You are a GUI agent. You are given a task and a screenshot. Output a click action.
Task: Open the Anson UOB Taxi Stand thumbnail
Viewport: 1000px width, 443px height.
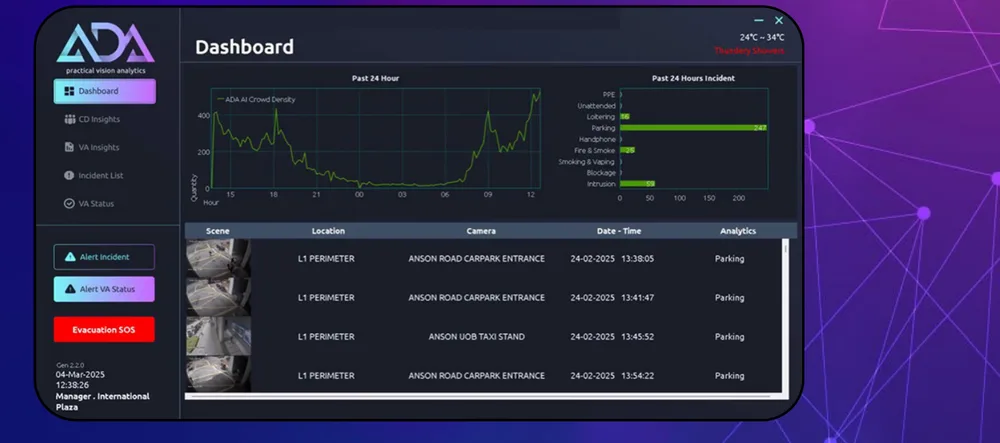click(218, 337)
